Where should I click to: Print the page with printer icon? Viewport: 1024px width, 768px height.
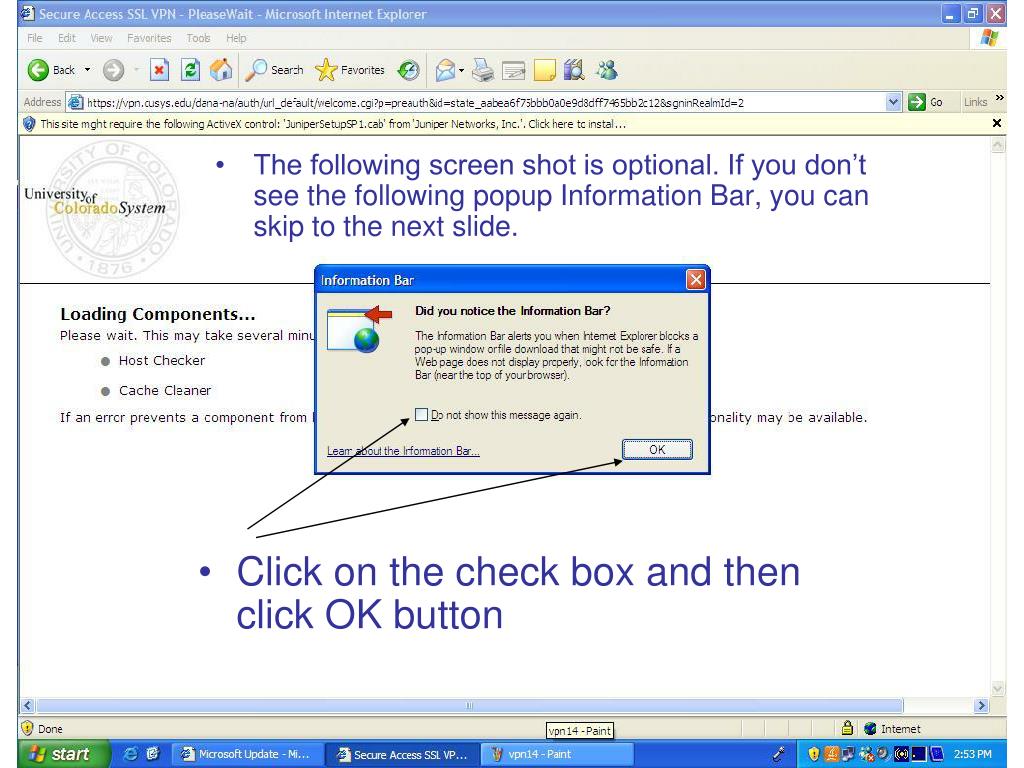483,70
